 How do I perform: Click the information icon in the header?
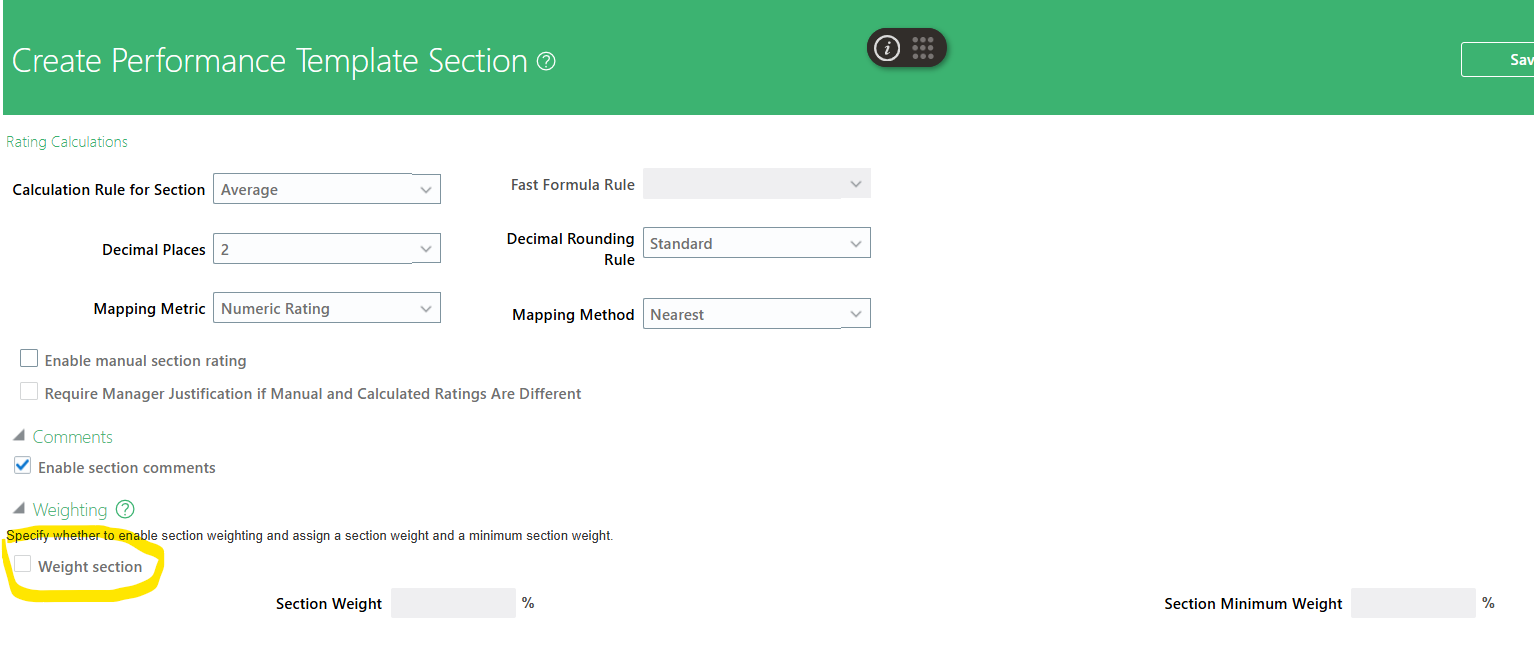[x=888, y=47]
